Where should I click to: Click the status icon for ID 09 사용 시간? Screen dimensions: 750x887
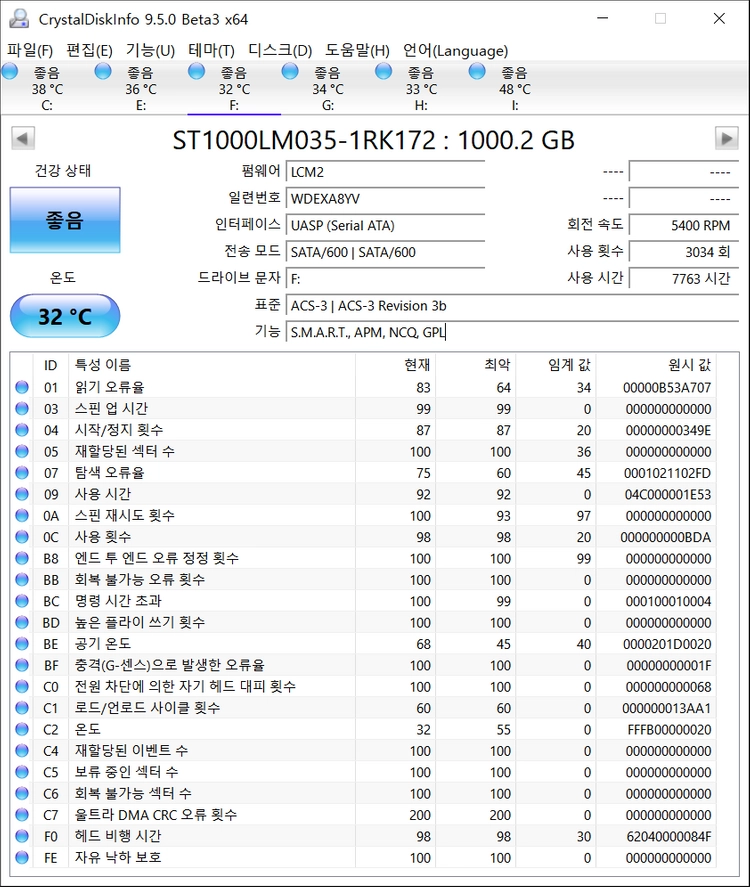pos(22,494)
